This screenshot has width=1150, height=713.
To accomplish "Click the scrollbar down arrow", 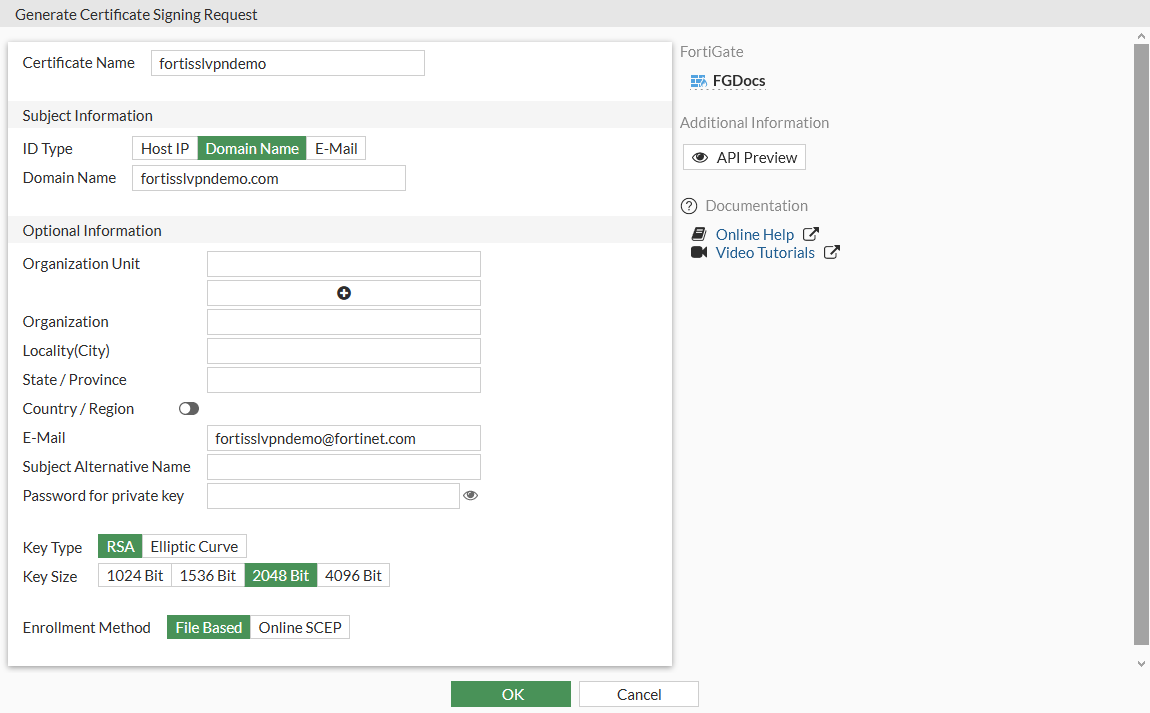I will pos(1141,663).
